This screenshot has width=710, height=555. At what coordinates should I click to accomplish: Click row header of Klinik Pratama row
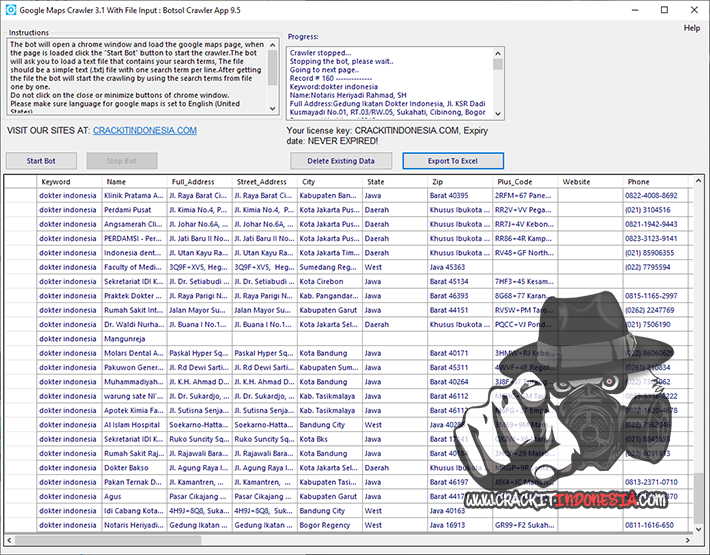(x=20, y=195)
